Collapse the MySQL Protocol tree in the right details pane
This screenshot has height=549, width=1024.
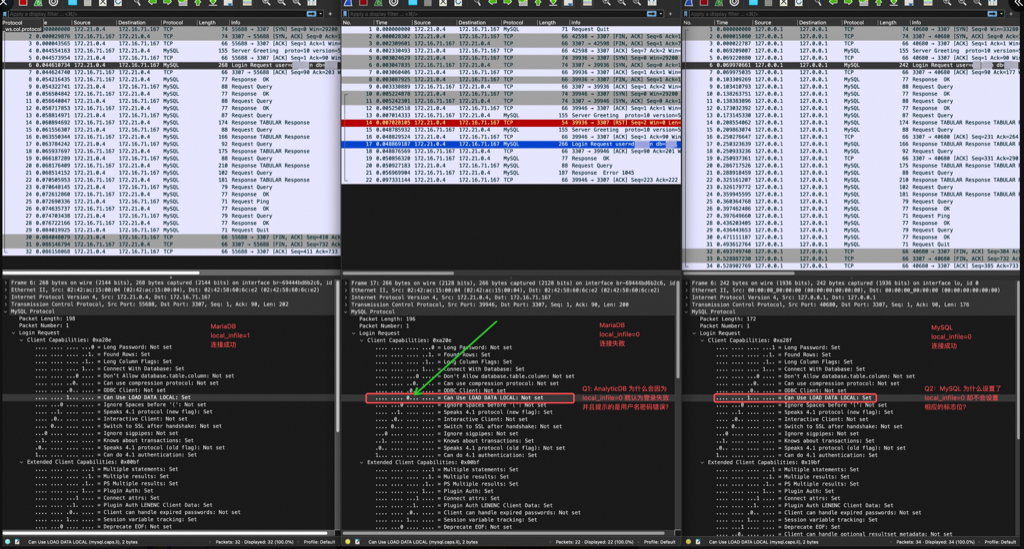689,311
